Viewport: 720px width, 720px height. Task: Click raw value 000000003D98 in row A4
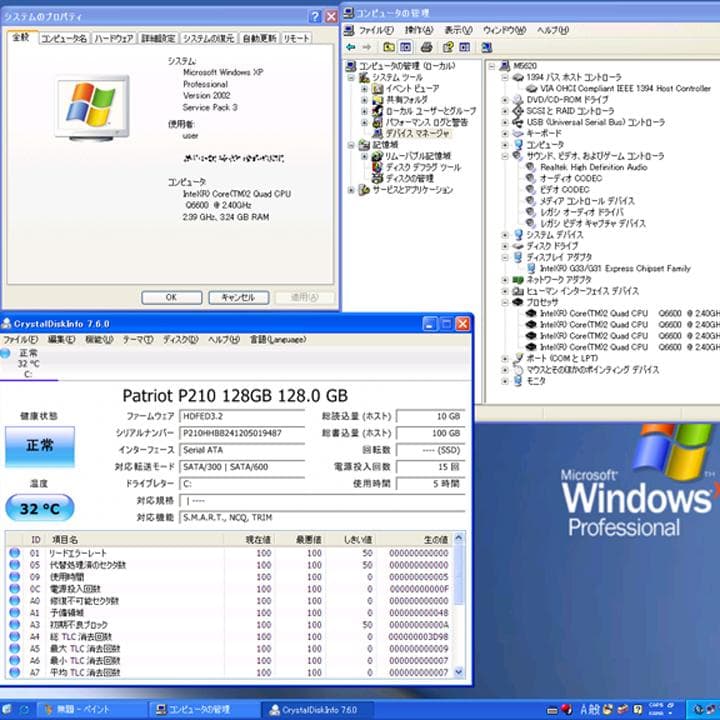coord(418,636)
